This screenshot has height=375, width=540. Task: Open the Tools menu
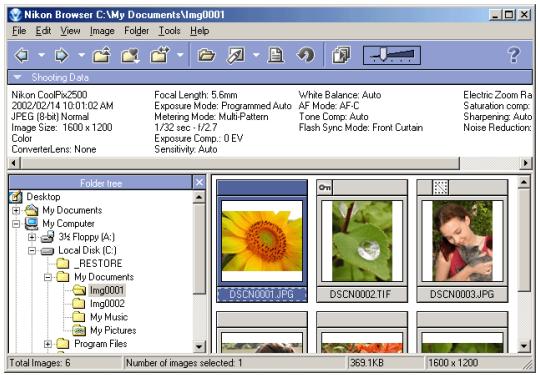pyautogui.click(x=169, y=31)
